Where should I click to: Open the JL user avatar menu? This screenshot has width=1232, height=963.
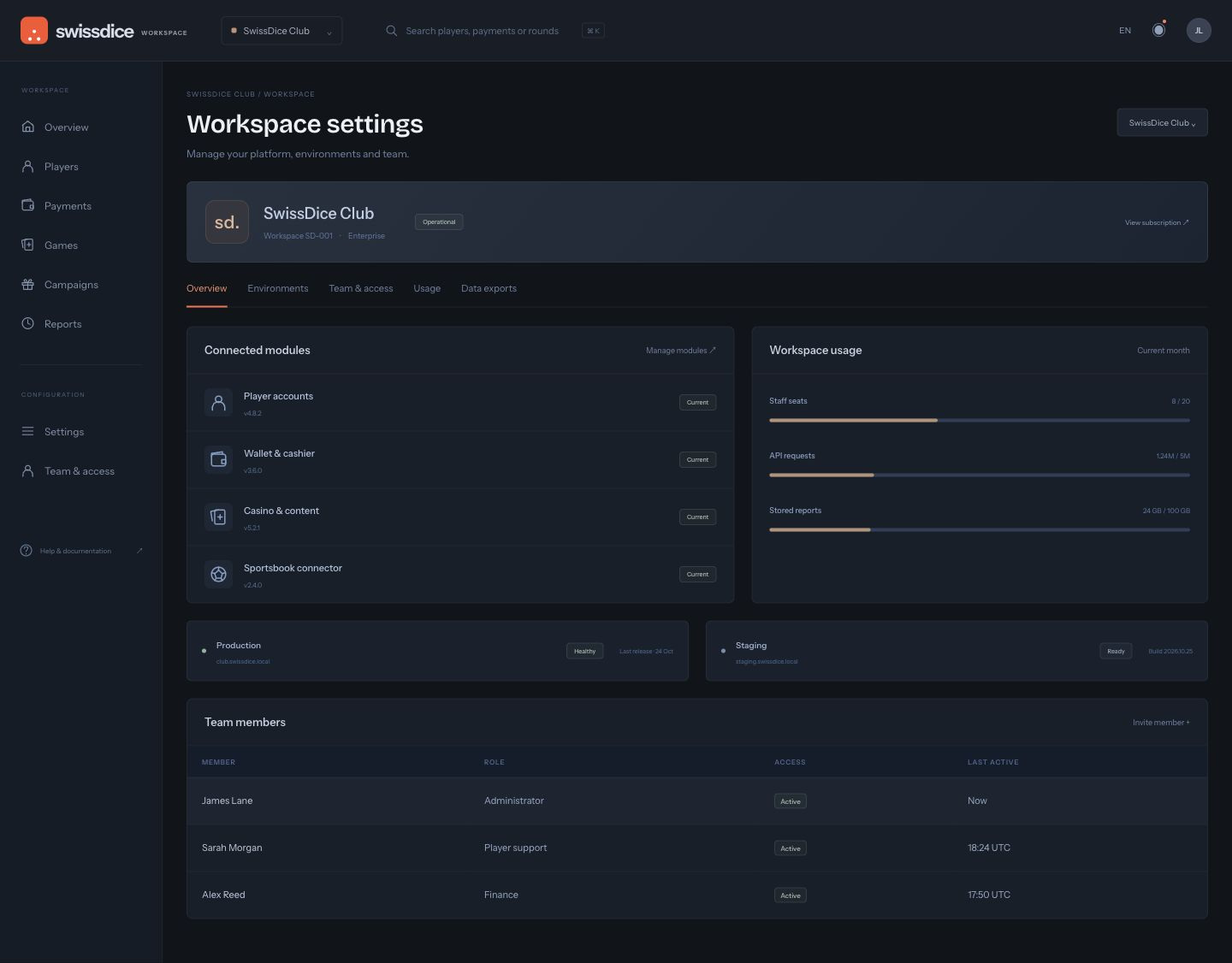[x=1199, y=31]
